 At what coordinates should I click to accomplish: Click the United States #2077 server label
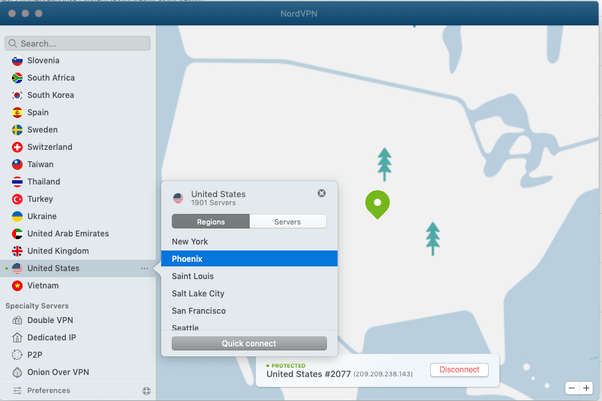309,374
